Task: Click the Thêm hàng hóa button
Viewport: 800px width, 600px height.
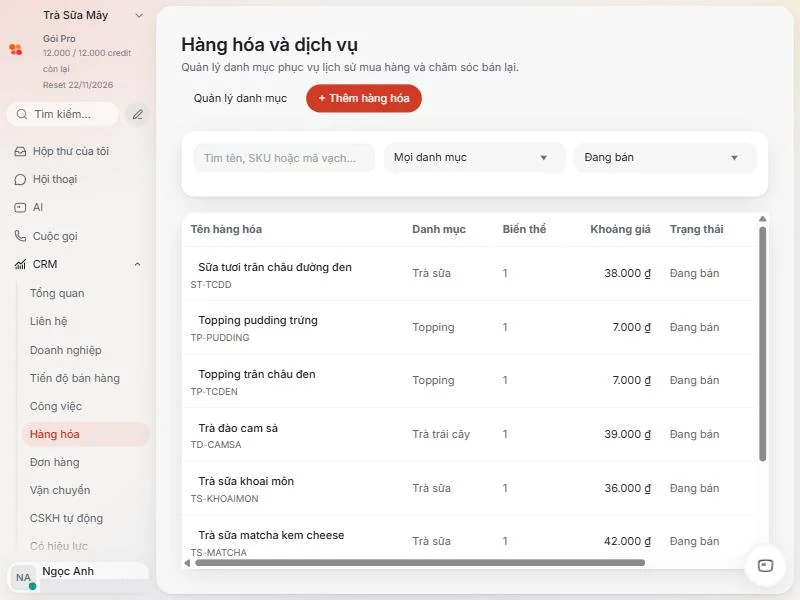Action: pos(364,98)
